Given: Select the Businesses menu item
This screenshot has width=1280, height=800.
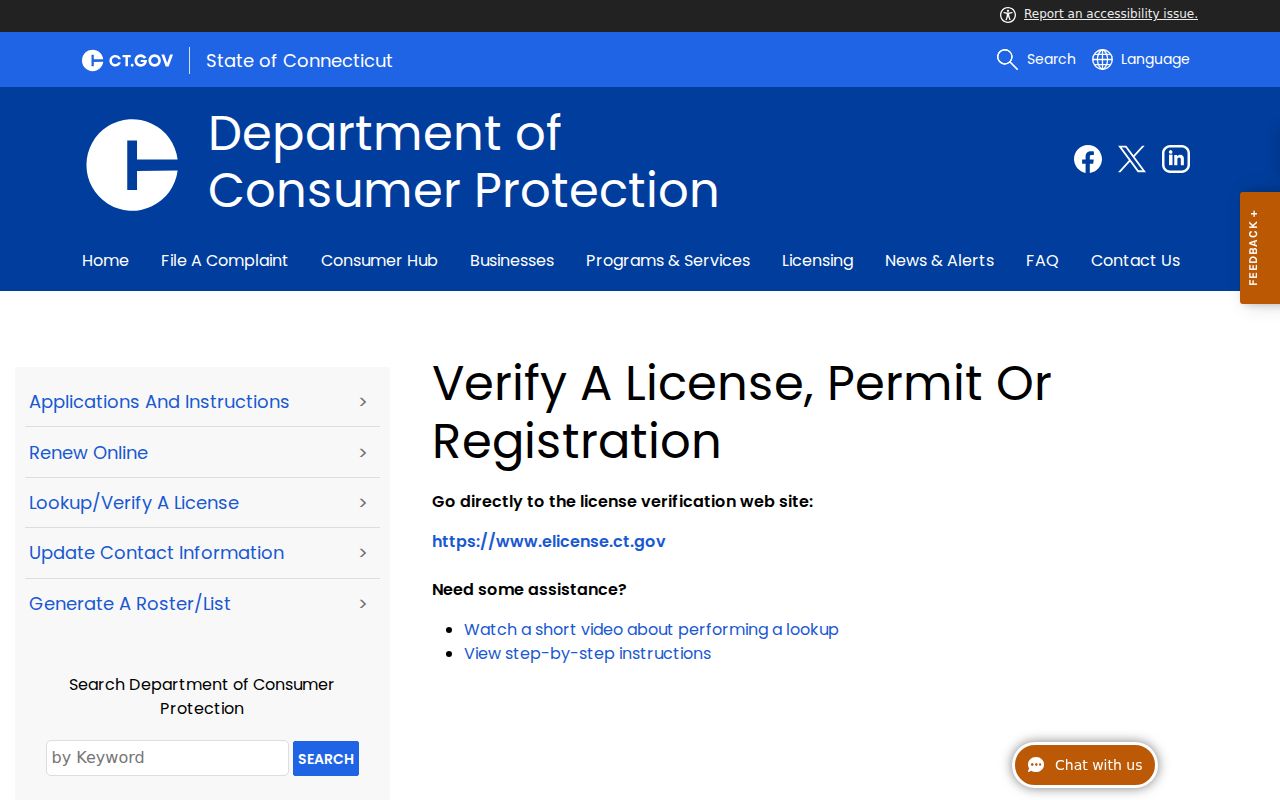Looking at the screenshot, I should click(x=512, y=260).
